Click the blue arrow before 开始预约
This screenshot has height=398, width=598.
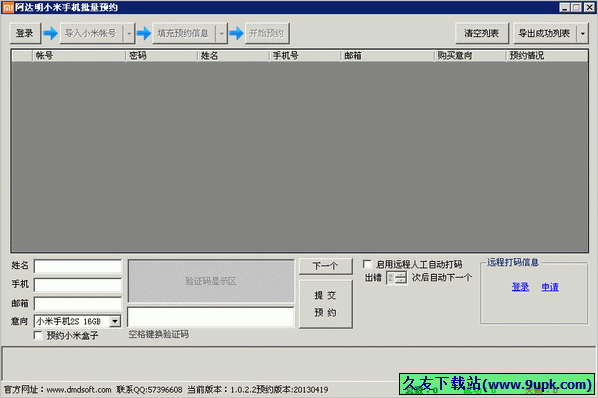236,33
